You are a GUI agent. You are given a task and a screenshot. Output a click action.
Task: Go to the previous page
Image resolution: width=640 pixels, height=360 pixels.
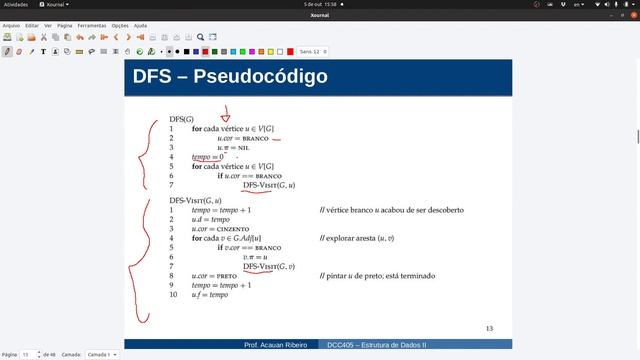pyautogui.click(x=116, y=37)
